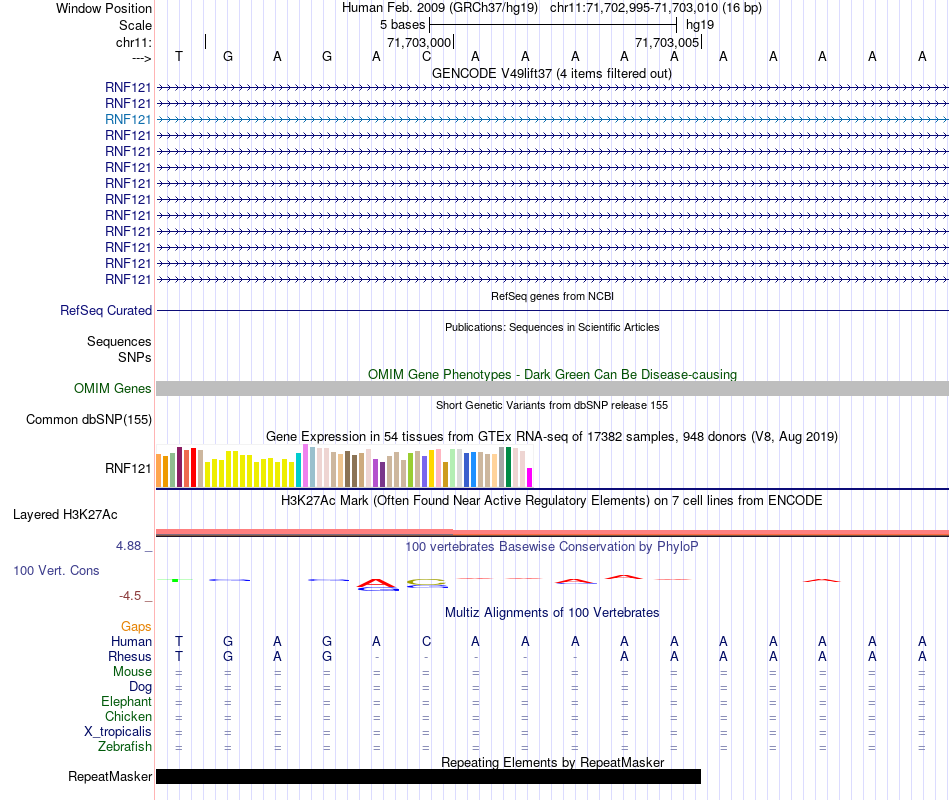950x800 pixels.
Task: Click the yellow C conservation logo glyph
Action: [427, 582]
